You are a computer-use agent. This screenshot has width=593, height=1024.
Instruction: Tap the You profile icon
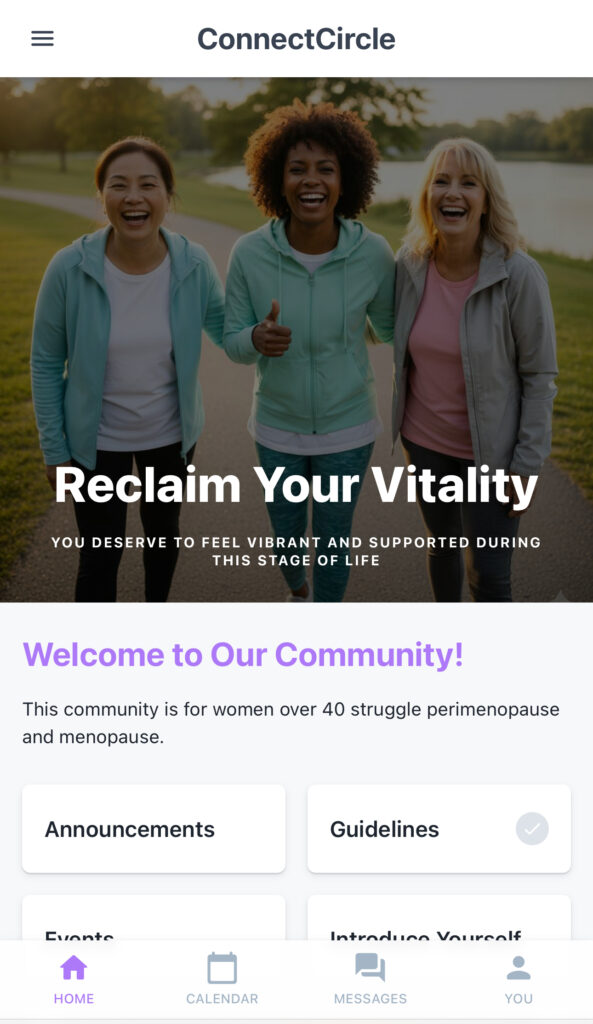click(x=519, y=968)
